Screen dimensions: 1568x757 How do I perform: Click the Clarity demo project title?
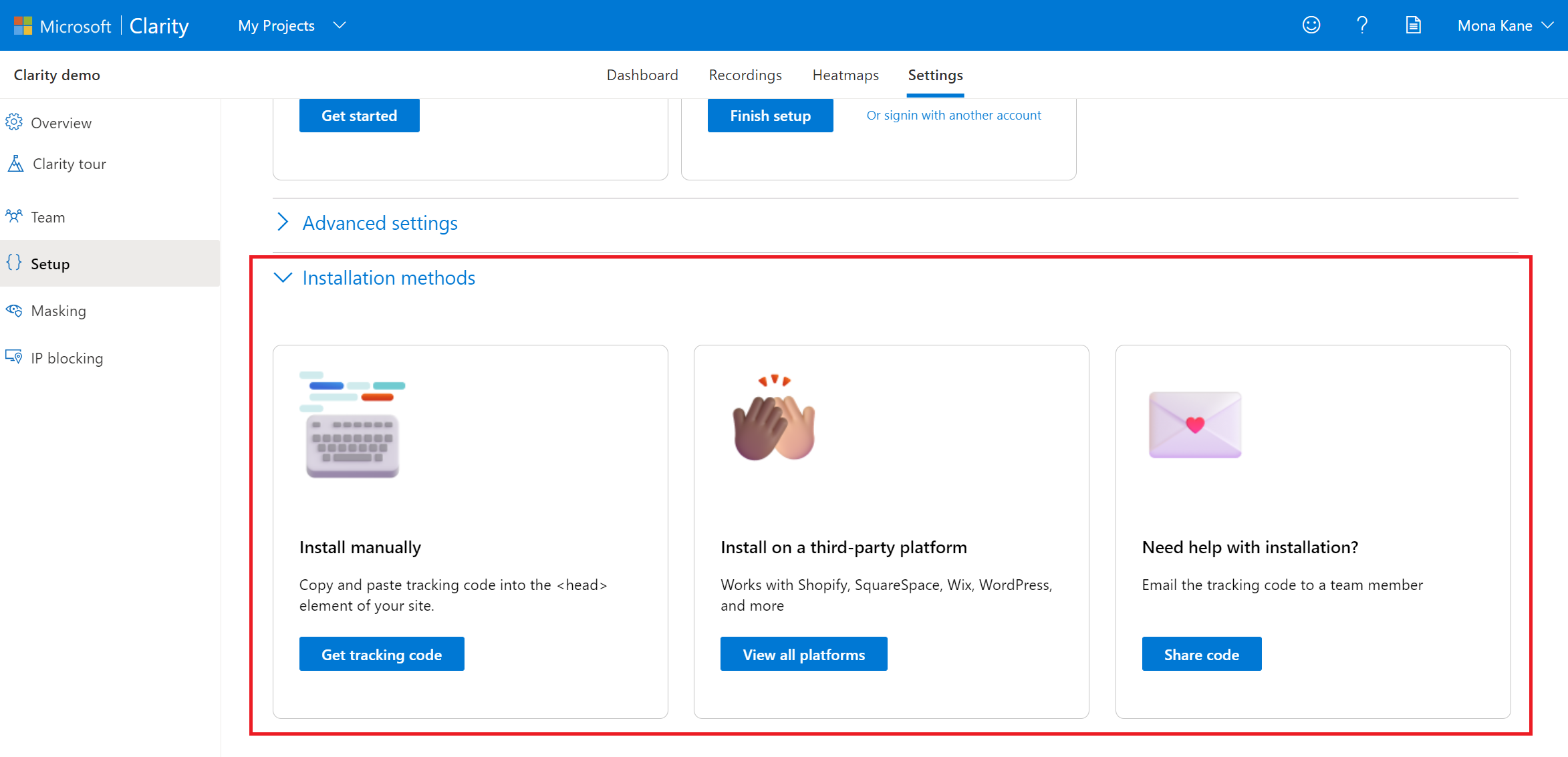[x=57, y=75]
